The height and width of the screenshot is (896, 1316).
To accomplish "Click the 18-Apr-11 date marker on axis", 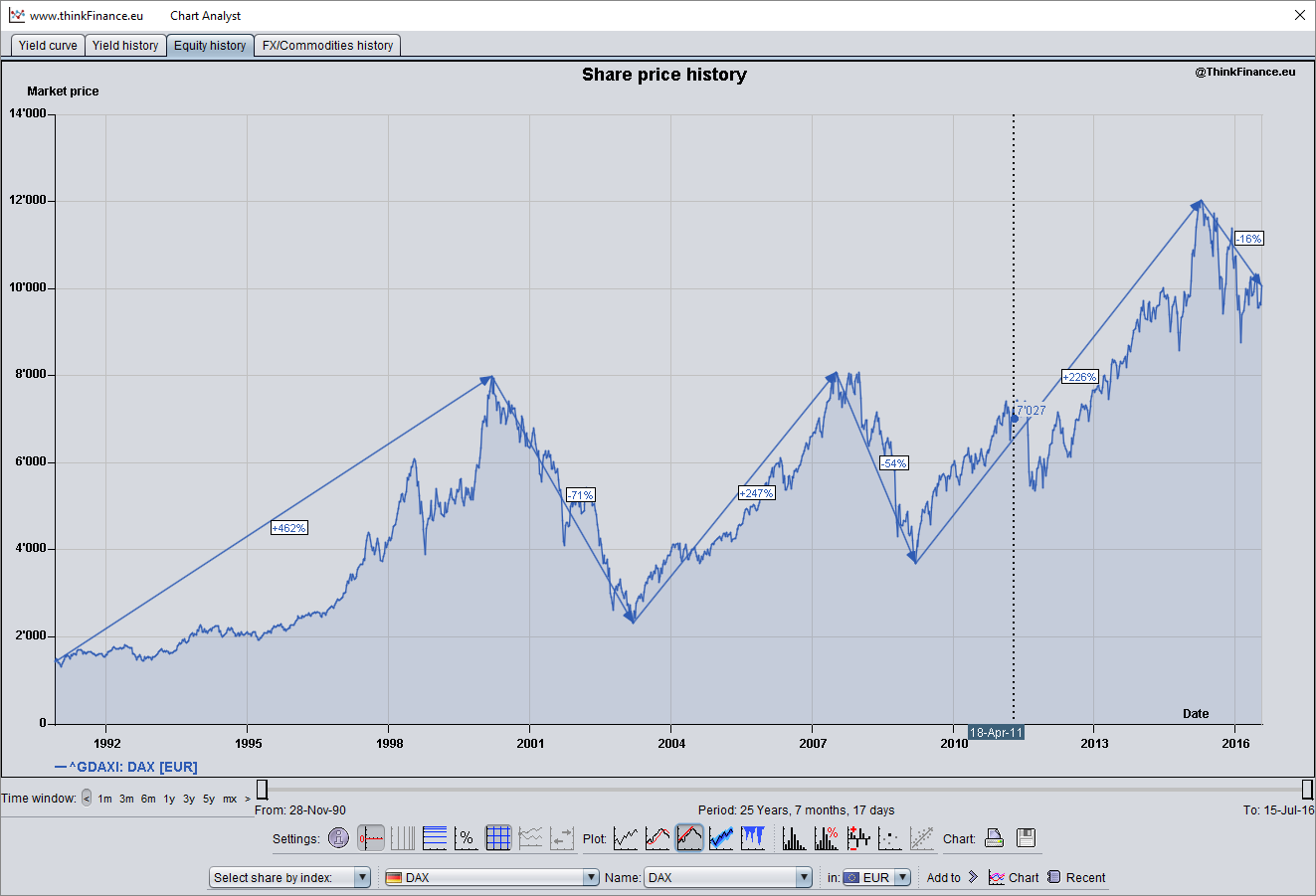I will point(996,733).
